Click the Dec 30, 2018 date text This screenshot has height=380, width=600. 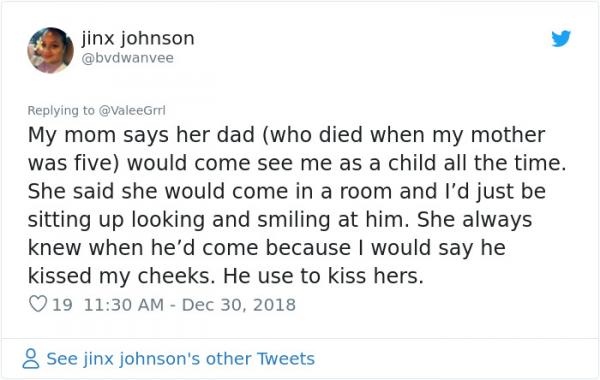239,305
